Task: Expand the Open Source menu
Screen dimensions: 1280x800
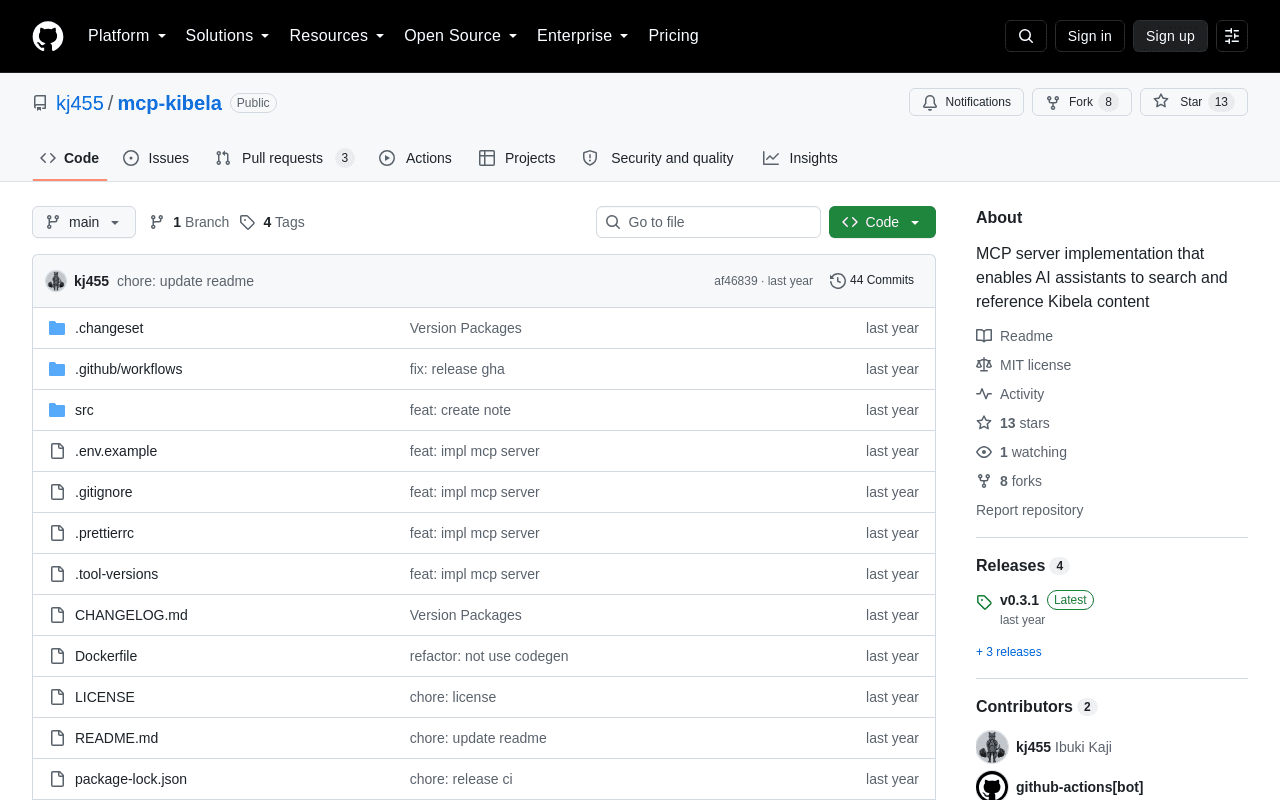Action: pyautogui.click(x=461, y=36)
